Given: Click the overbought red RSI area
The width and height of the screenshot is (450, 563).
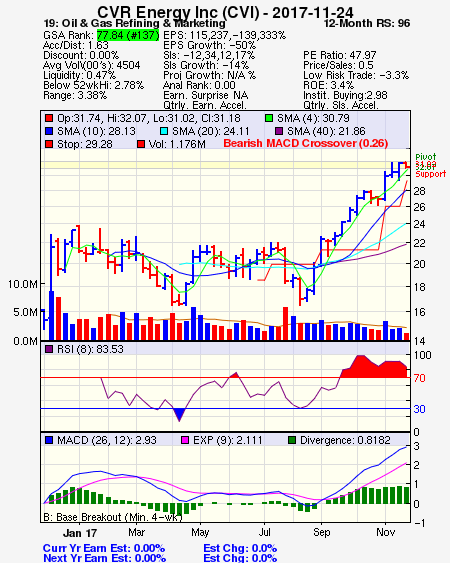Looking at the screenshot, I should (x=374, y=369).
